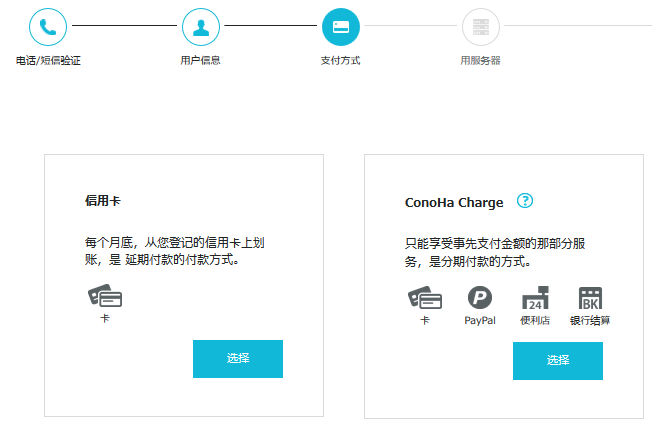Click the active payment method step icon
The width and height of the screenshot is (652, 424).
click(340, 26)
